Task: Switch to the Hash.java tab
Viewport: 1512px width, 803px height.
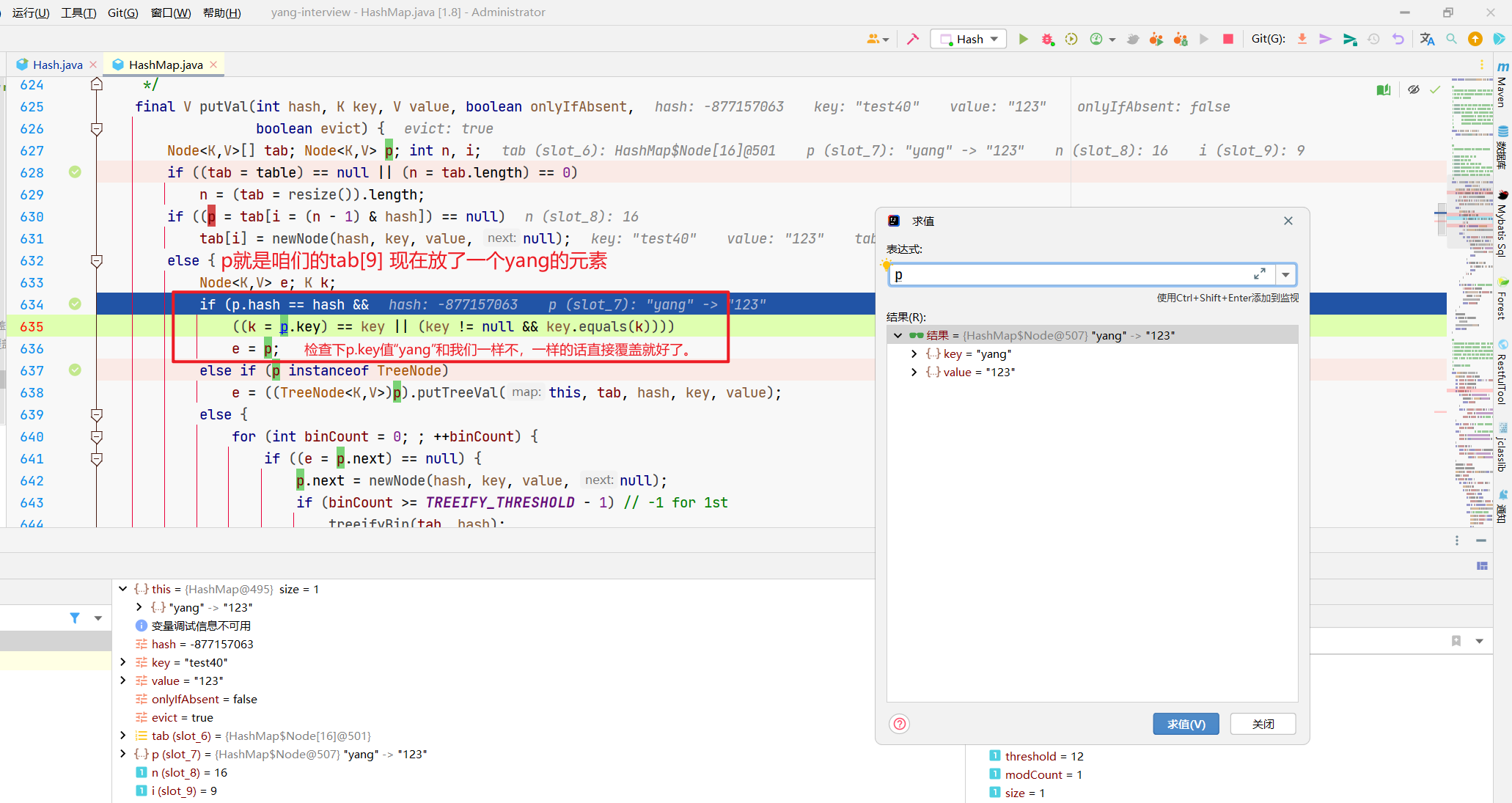Action: point(57,65)
